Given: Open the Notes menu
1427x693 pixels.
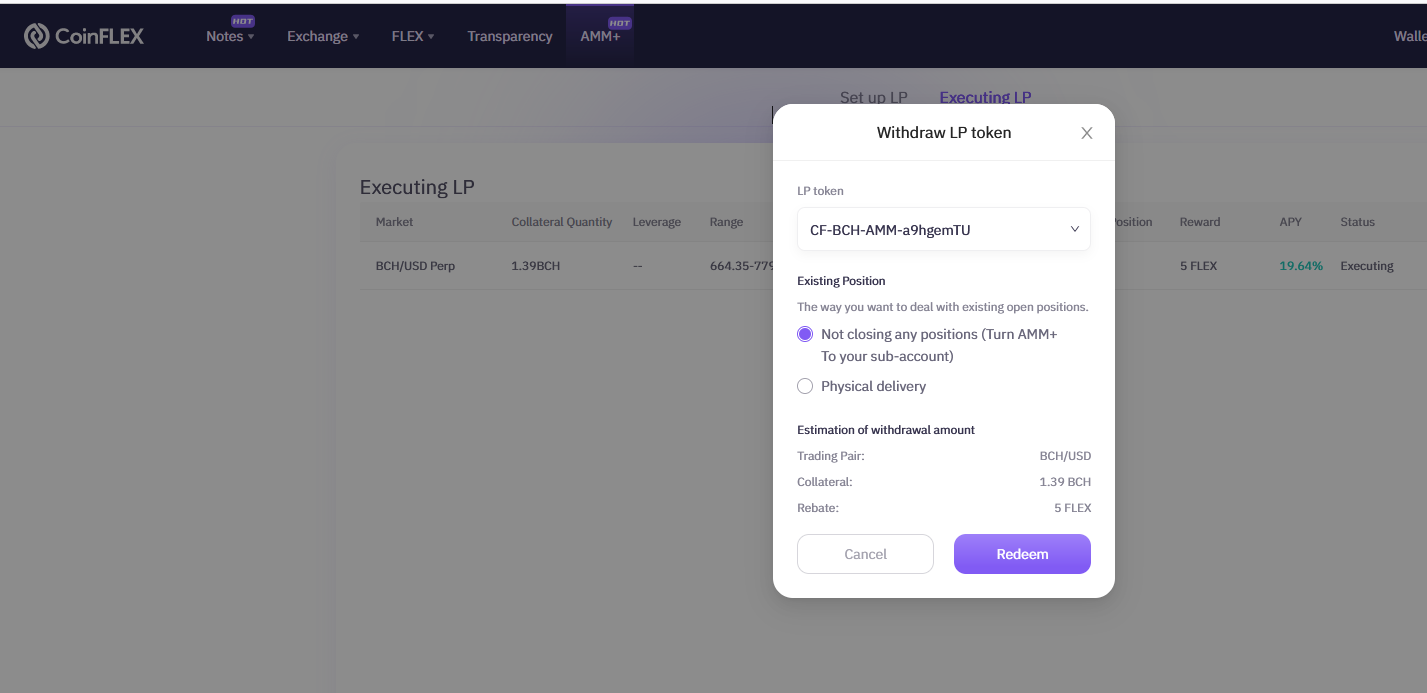Looking at the screenshot, I should pyautogui.click(x=230, y=36).
